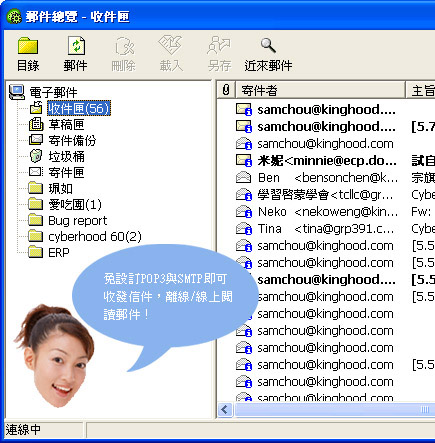435x443 pixels.
Task: Click the mail overview window title icon
Action: coord(14,16)
